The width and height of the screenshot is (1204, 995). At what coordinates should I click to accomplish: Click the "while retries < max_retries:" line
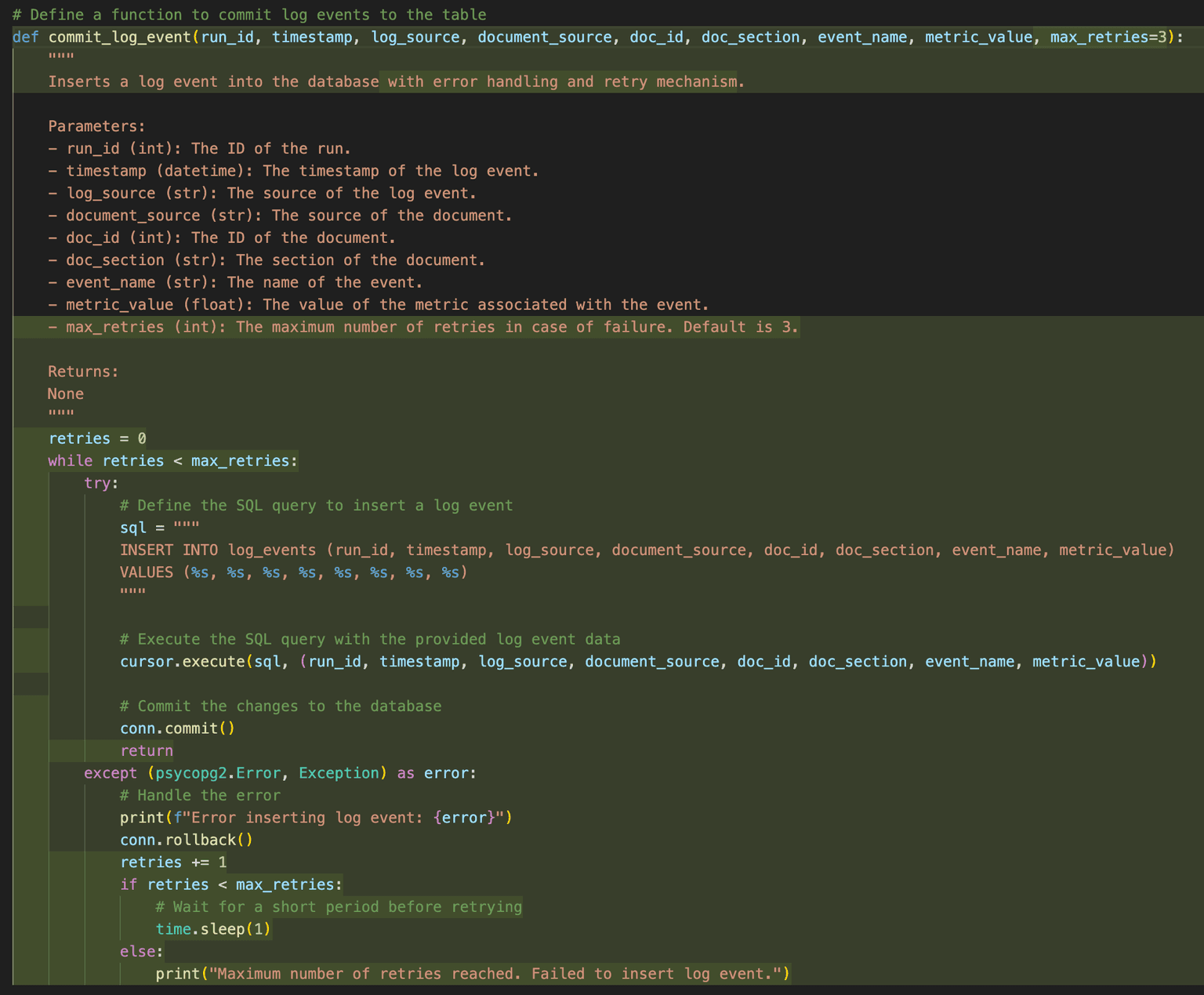point(173,461)
